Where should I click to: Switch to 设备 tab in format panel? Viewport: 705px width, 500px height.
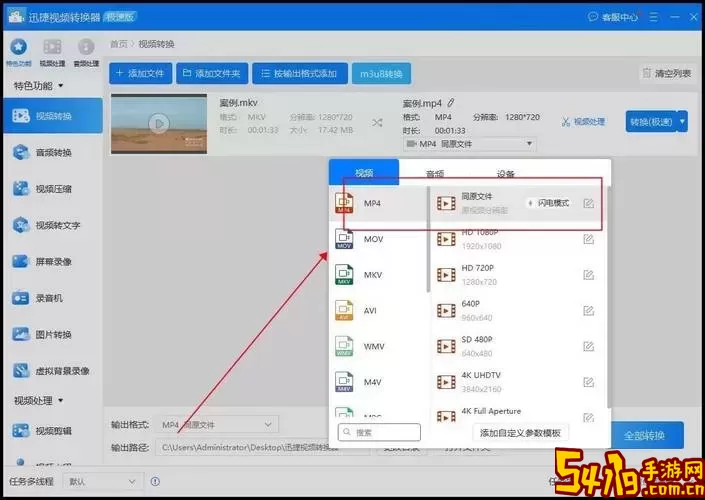point(505,174)
